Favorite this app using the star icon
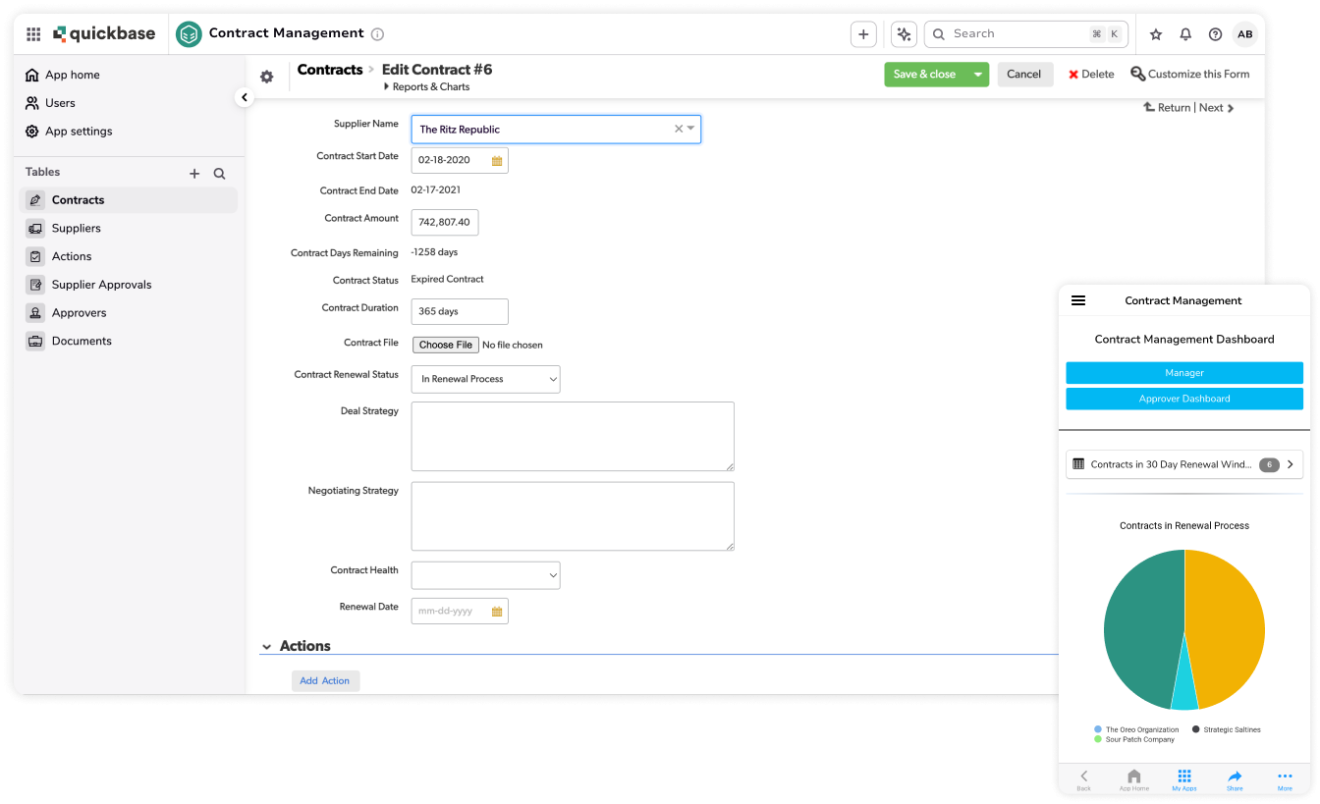The image size is (1320, 804). [1155, 33]
